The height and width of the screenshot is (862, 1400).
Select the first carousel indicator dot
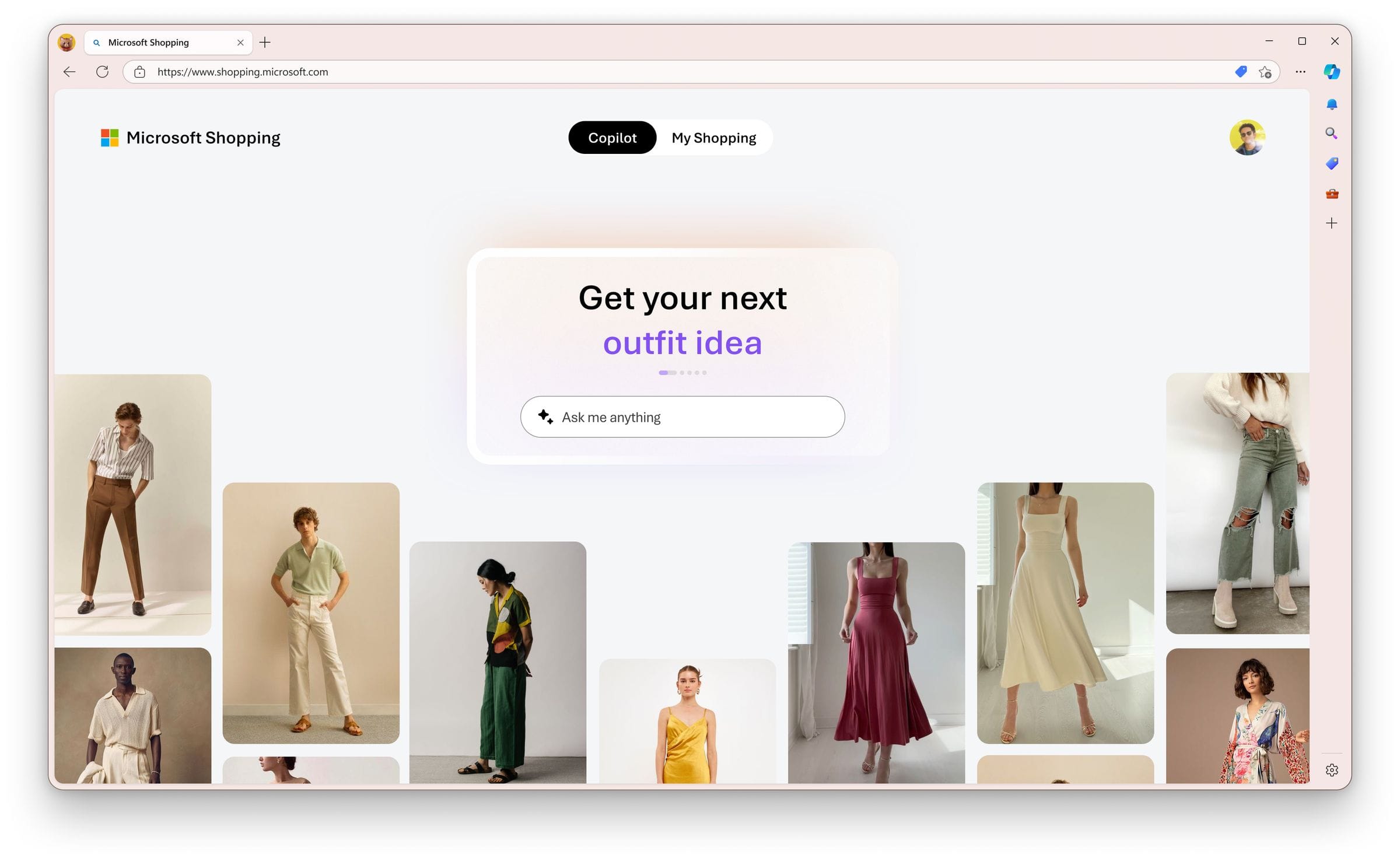point(667,373)
